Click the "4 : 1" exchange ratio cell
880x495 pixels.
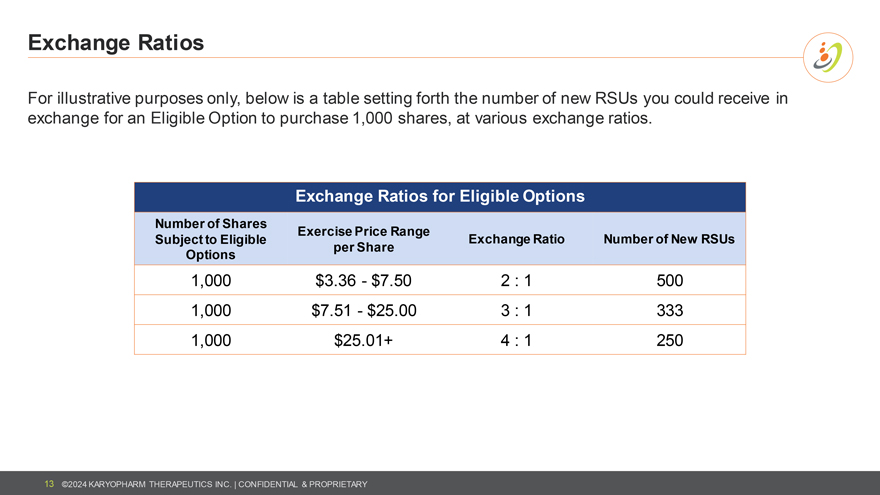point(516,340)
